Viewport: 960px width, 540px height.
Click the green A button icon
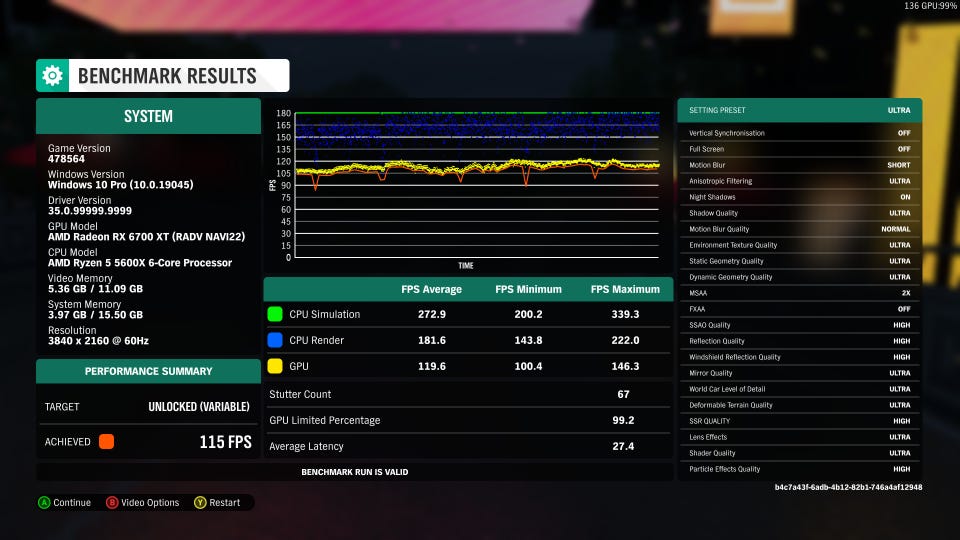click(x=44, y=503)
